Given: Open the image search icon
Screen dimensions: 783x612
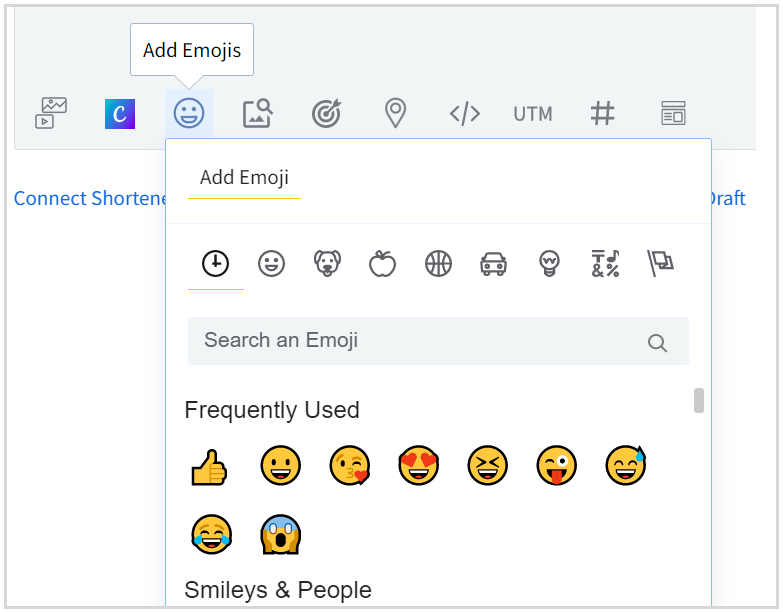Looking at the screenshot, I should click(x=257, y=113).
